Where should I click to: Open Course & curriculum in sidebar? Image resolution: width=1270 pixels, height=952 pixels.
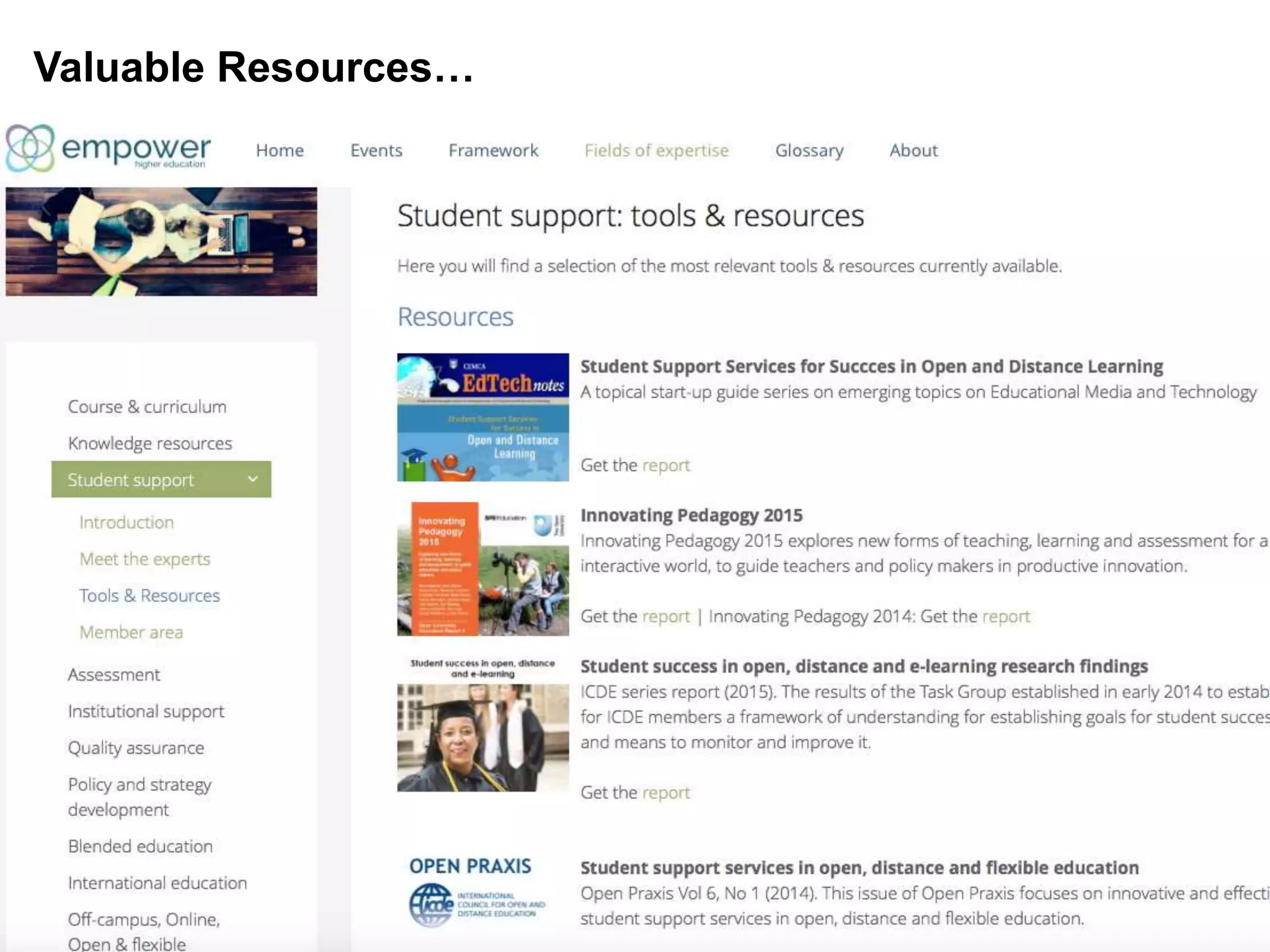147,407
